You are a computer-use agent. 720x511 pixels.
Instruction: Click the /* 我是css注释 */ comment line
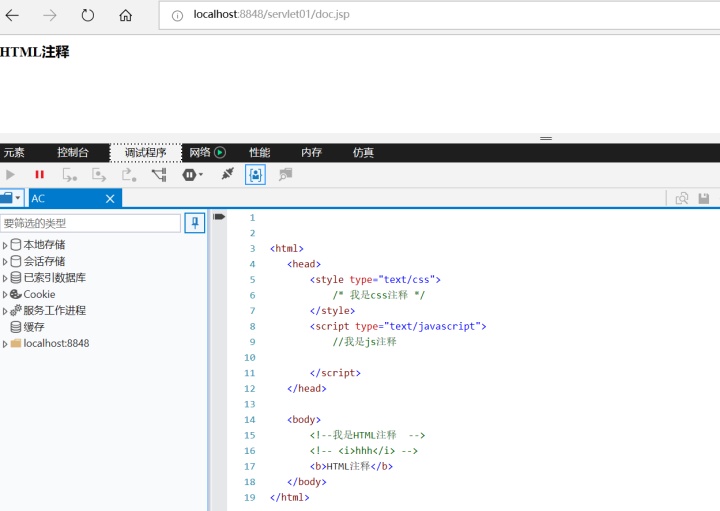click(x=379, y=295)
